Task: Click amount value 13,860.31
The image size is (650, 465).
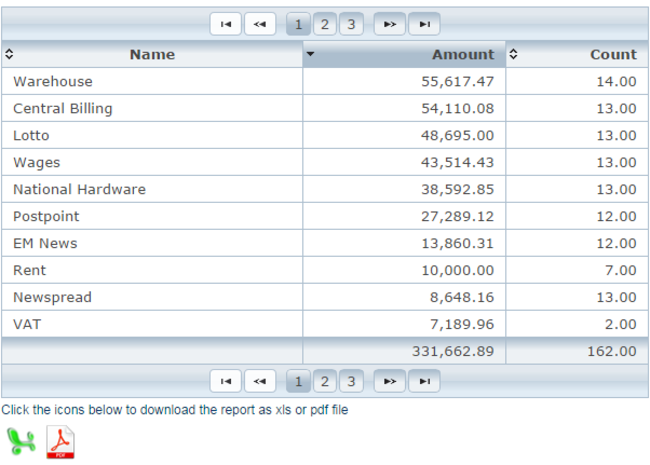Action: [x=458, y=243]
